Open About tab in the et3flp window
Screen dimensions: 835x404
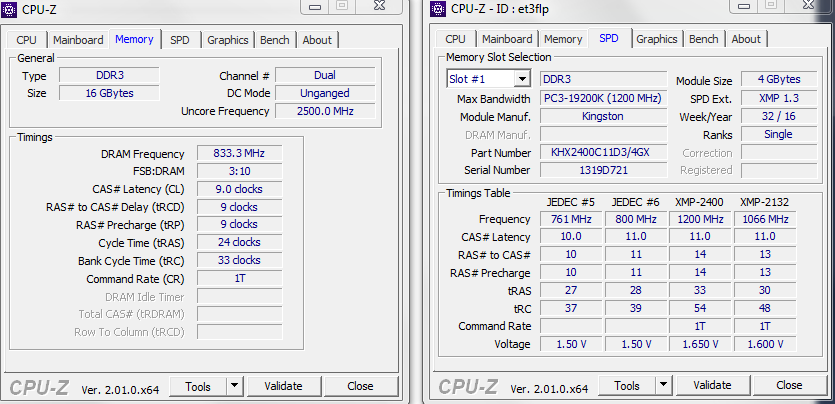tap(746, 39)
